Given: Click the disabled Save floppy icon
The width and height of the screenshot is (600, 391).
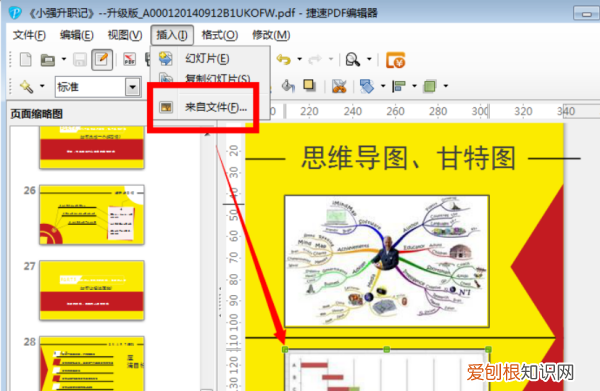Looking at the screenshot, I should (x=80, y=60).
